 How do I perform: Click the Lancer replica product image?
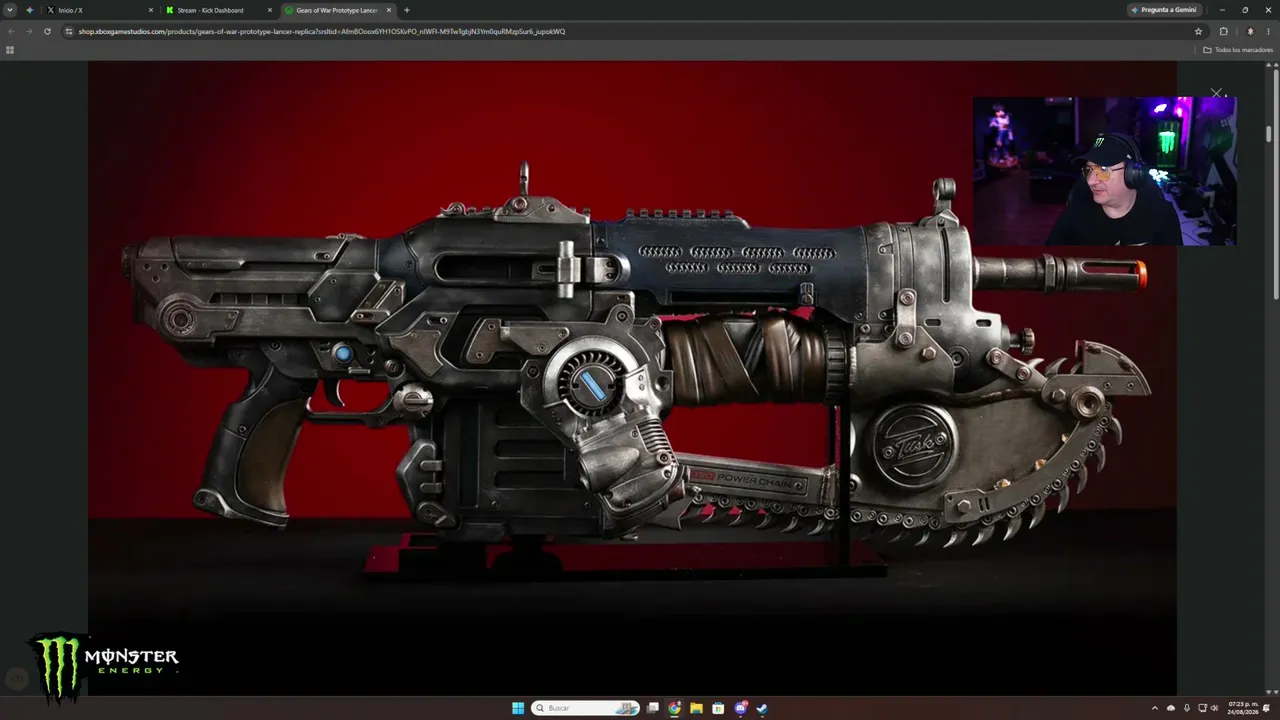pos(632,376)
